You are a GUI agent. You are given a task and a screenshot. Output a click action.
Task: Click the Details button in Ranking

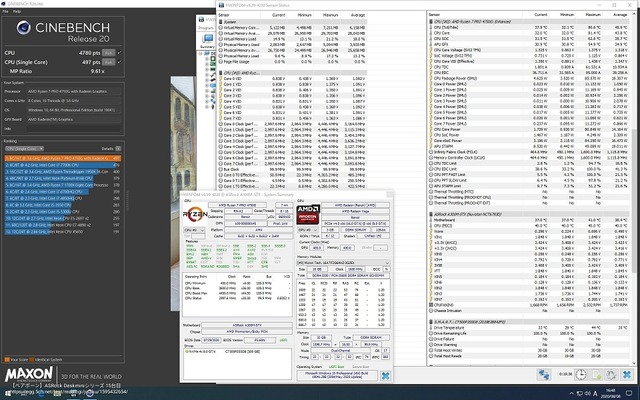pos(118,149)
